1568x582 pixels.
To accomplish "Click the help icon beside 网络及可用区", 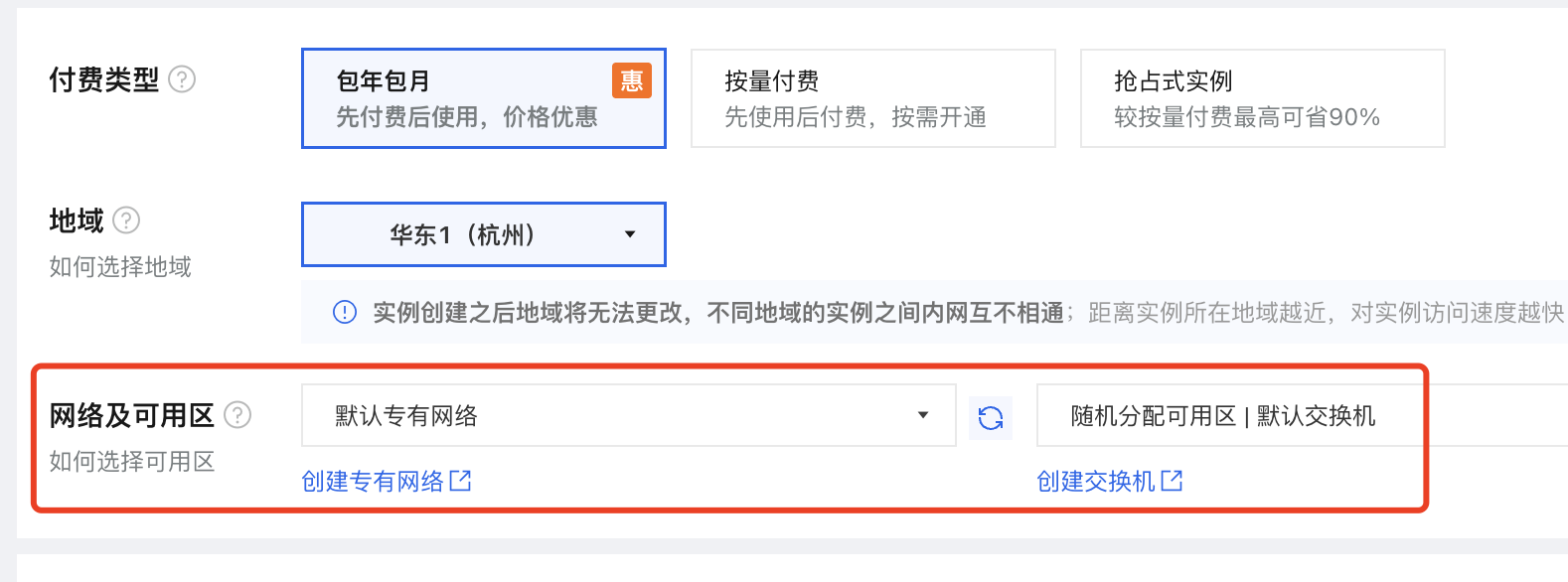I will pyautogui.click(x=235, y=415).
